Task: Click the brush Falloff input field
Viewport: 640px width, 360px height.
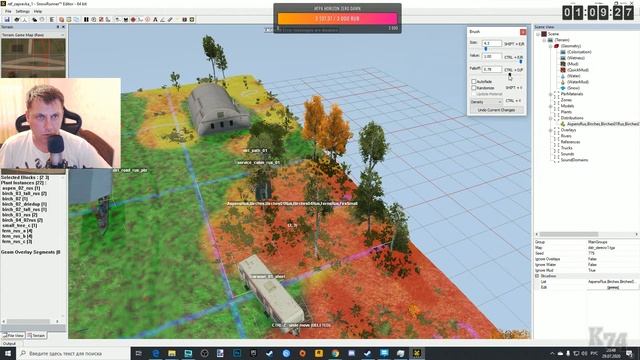Action: pyautogui.click(x=492, y=69)
